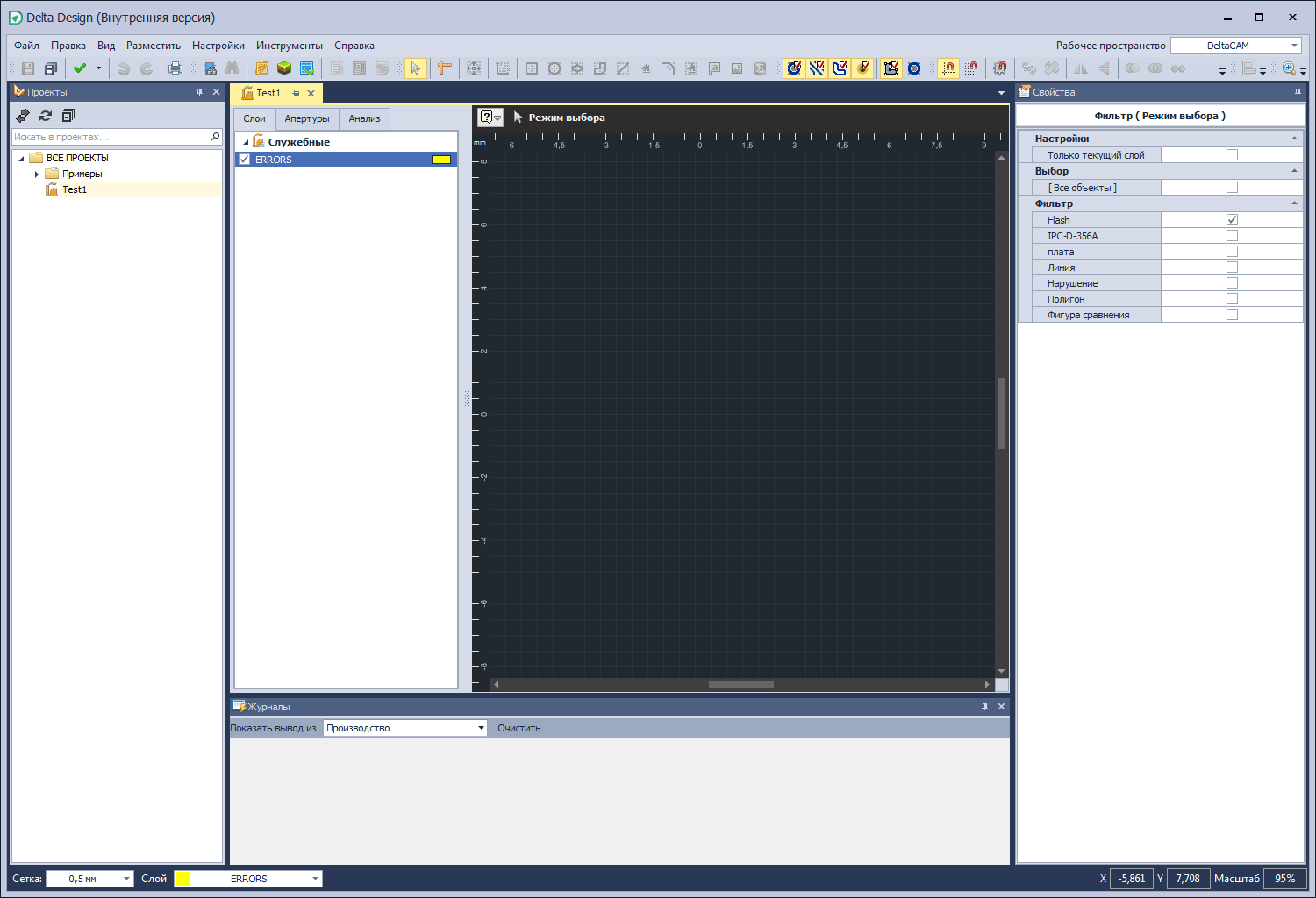Screen dimensions: 1316x898
Task: Collapse the 'ВСЕ ПРОЕКТЫ' tree node
Action: pyautogui.click(x=21, y=159)
